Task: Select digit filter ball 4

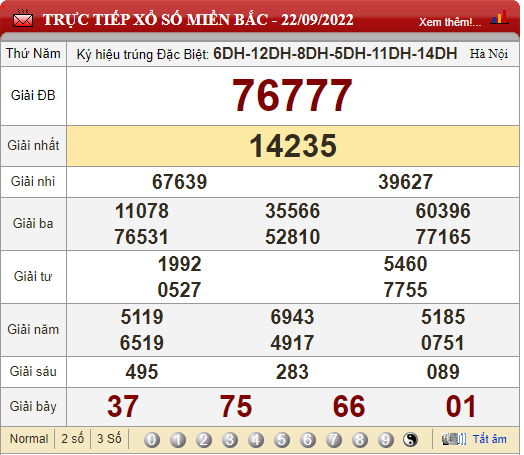Action: [x=256, y=440]
